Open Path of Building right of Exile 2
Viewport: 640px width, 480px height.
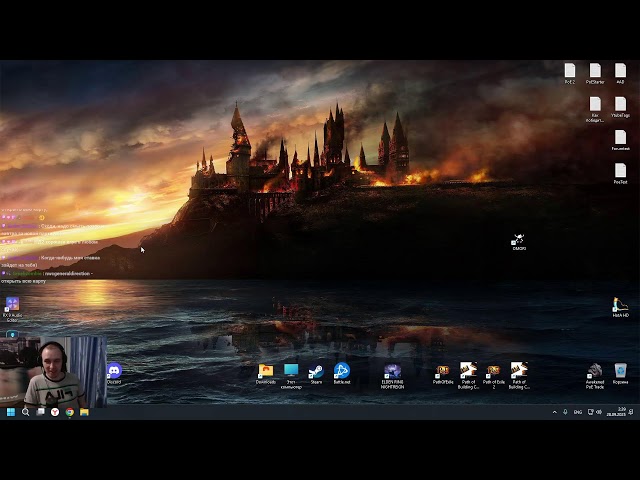point(519,375)
